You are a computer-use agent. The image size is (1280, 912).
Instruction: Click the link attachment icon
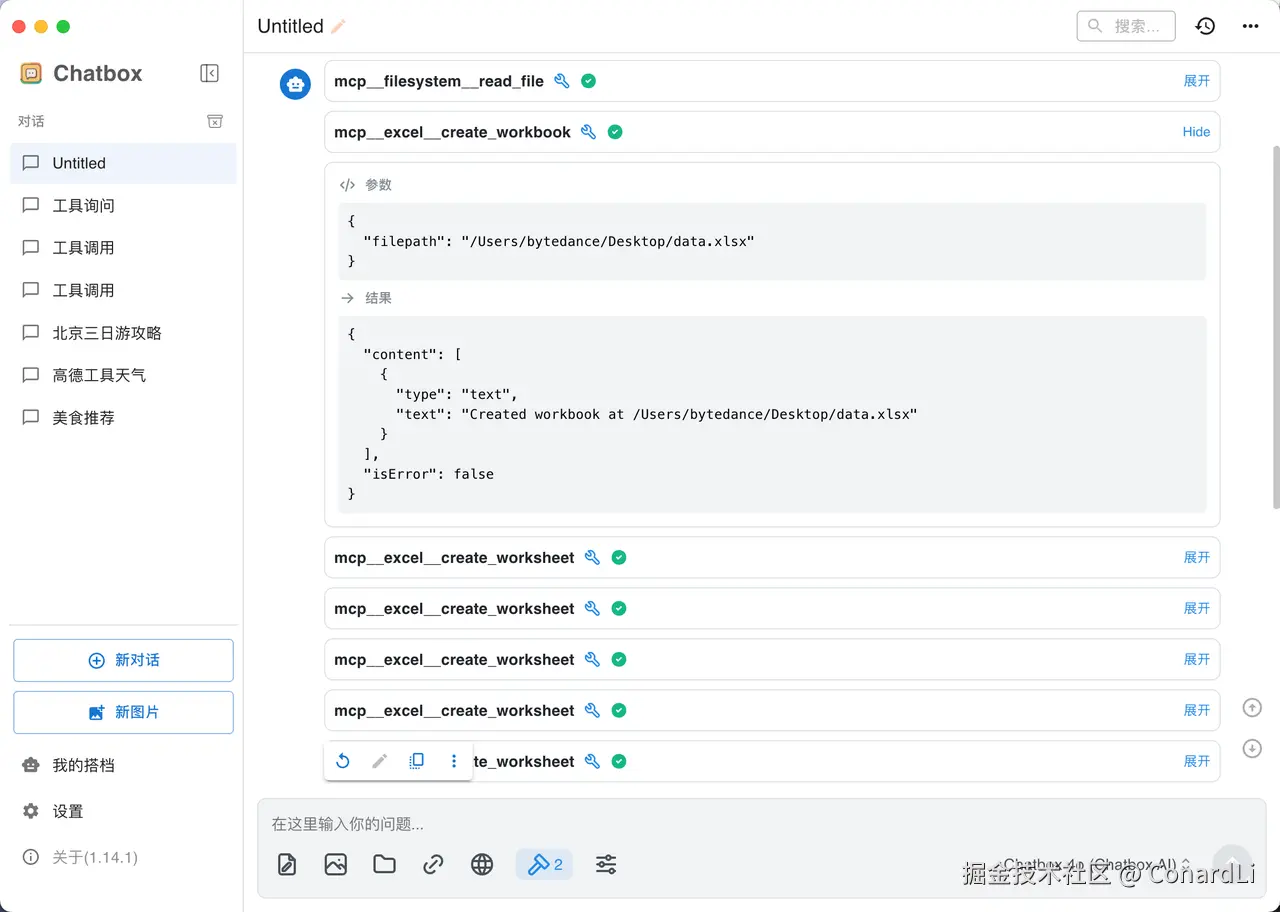coord(433,865)
